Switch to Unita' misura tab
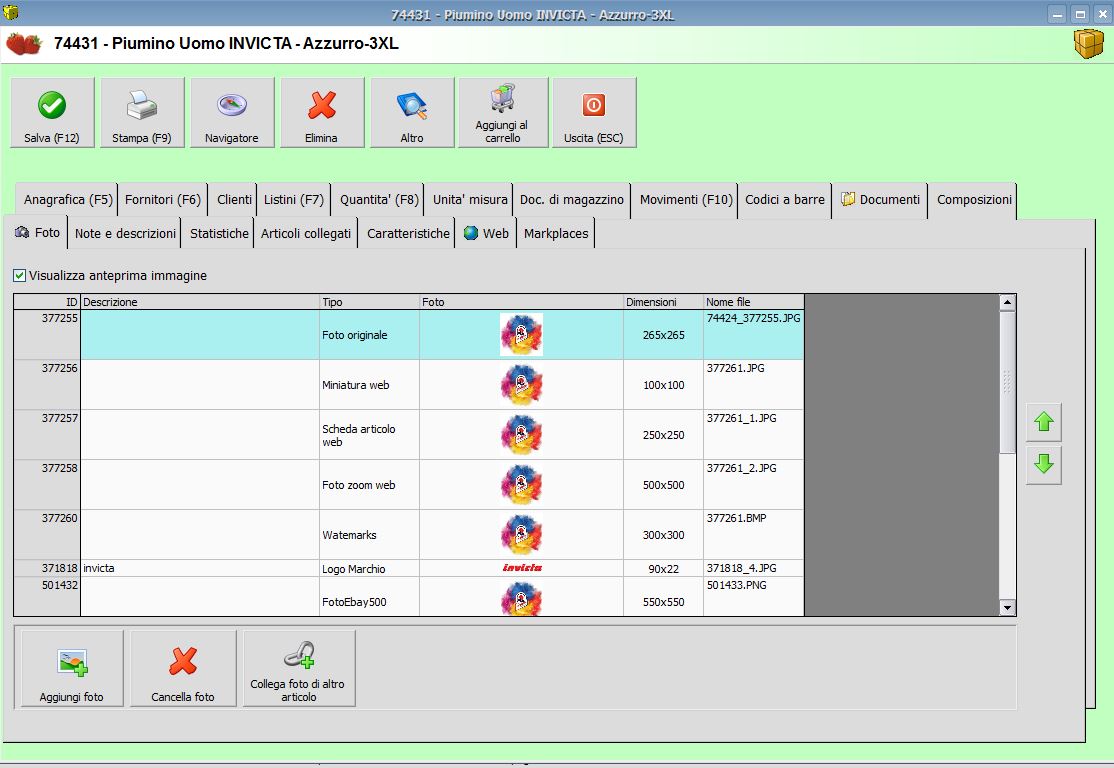Screen dimensions: 1114x768 pos(470,200)
